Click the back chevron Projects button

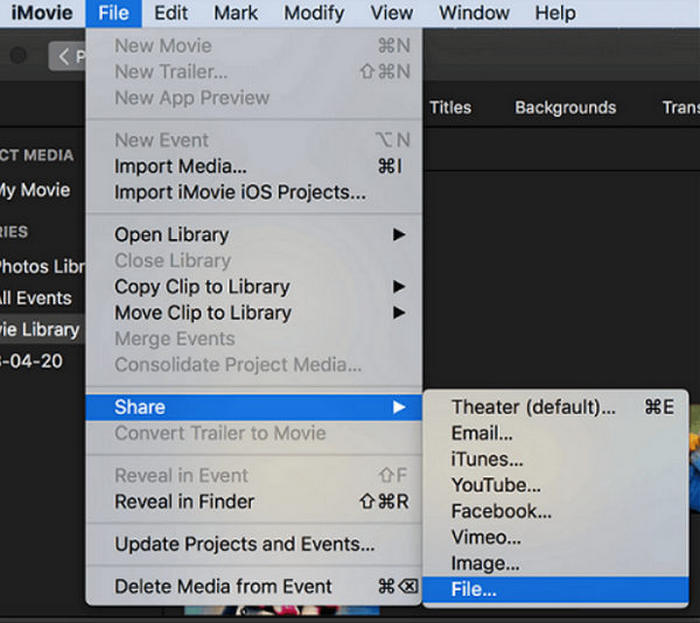67,56
